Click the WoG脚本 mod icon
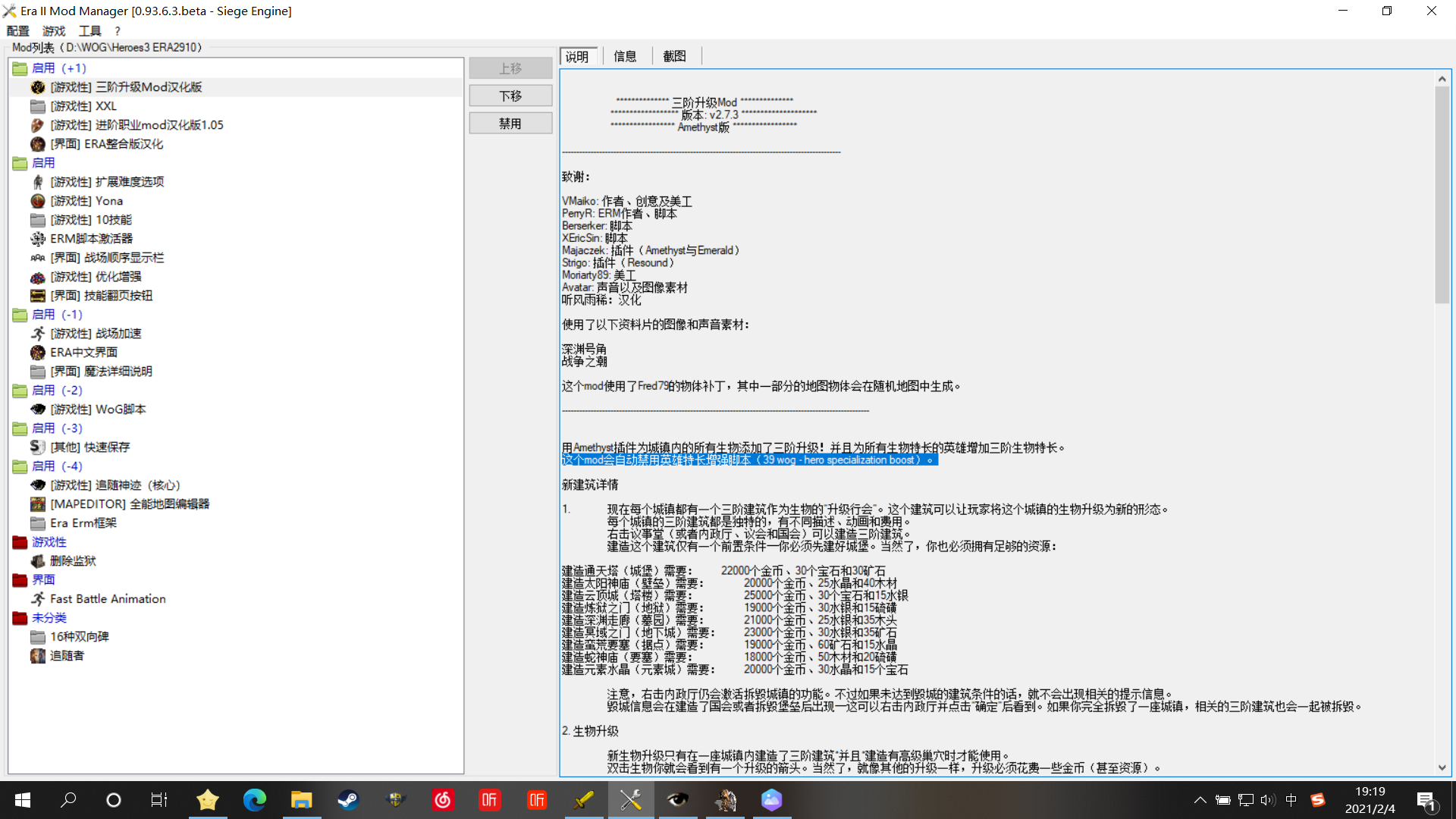The width and height of the screenshot is (1456, 819). [x=37, y=409]
